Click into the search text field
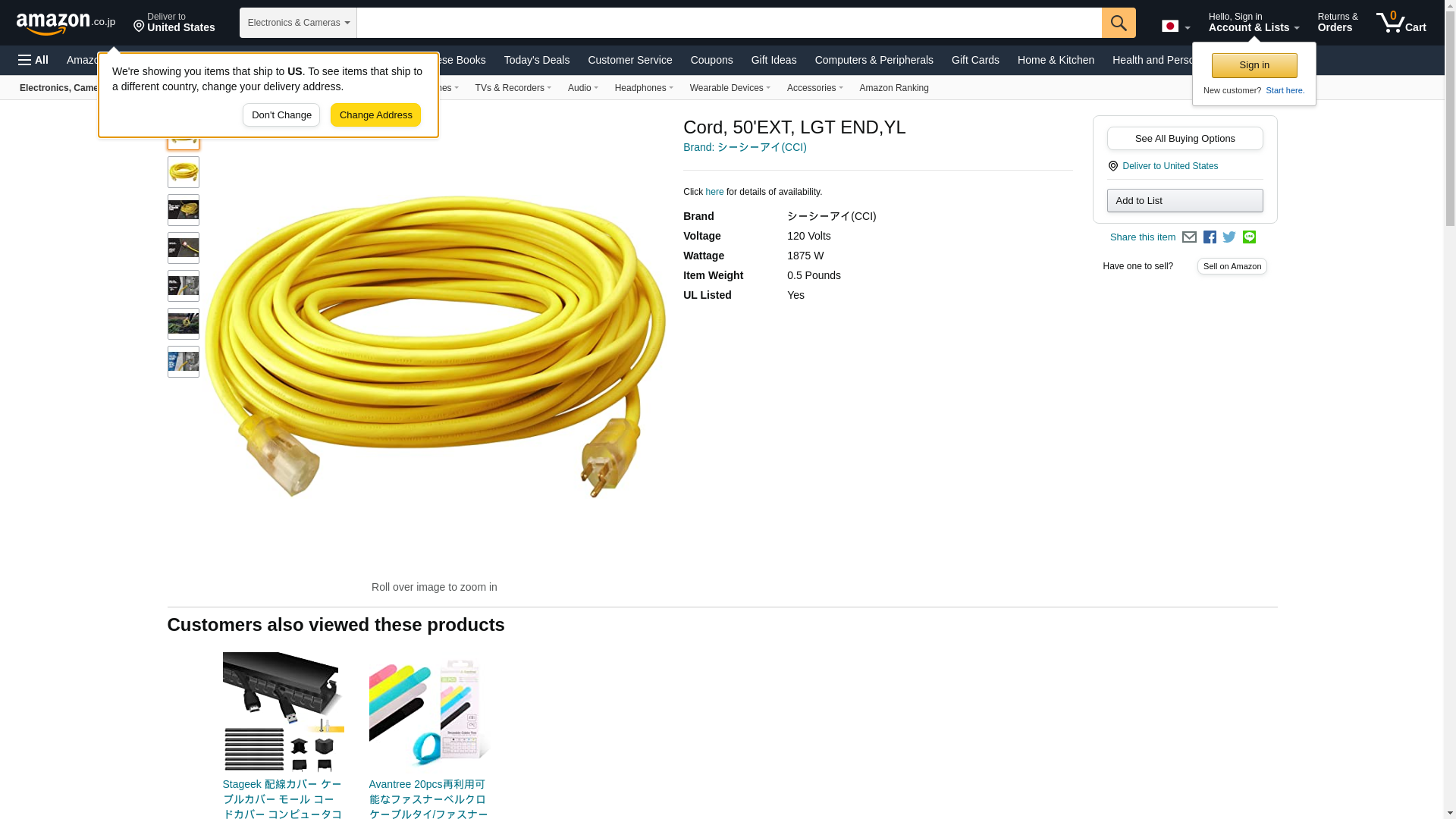 point(729,23)
